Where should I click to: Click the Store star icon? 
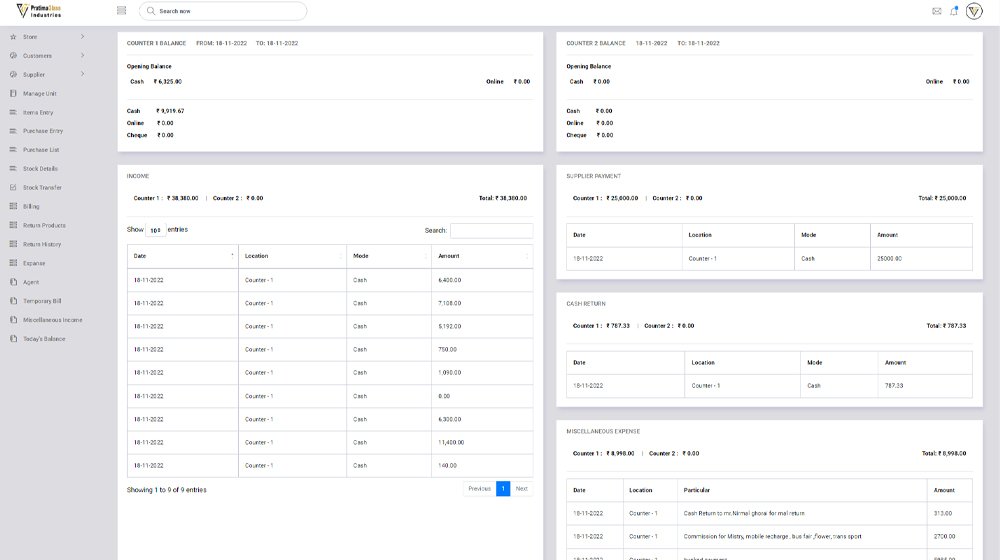[x=13, y=37]
